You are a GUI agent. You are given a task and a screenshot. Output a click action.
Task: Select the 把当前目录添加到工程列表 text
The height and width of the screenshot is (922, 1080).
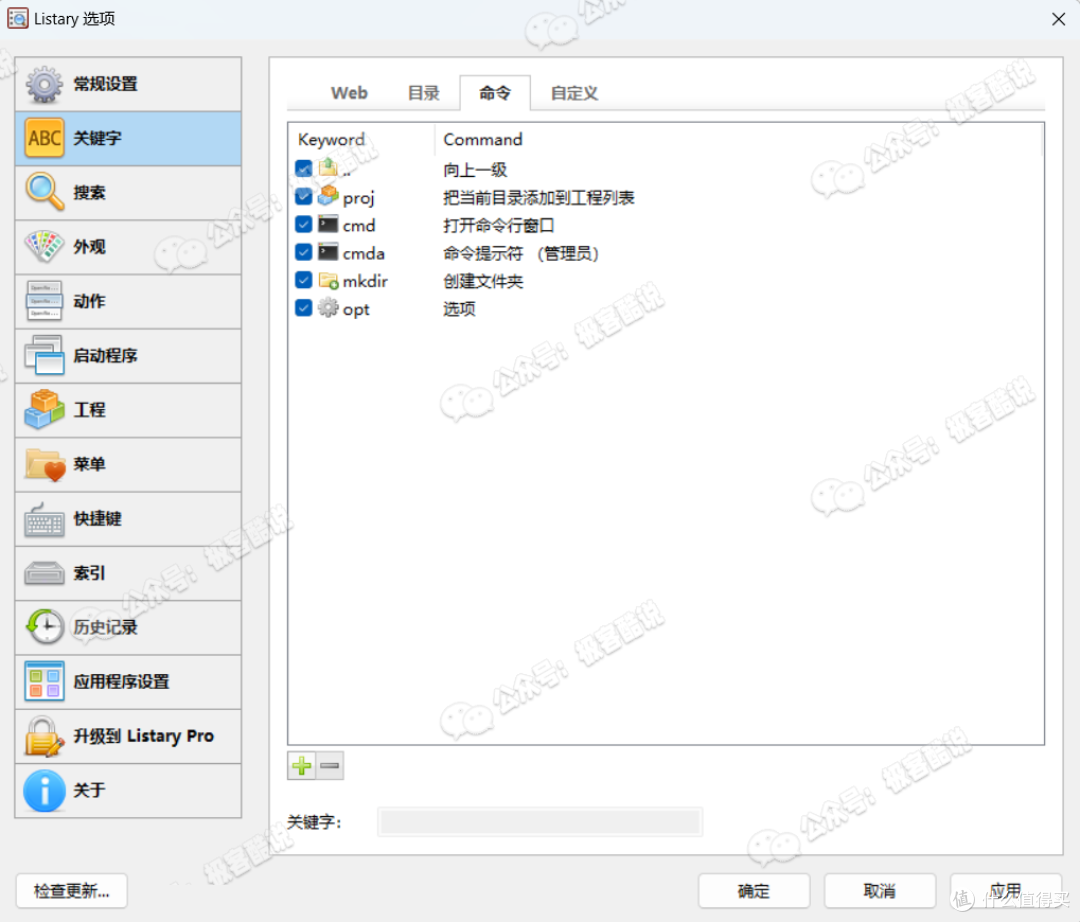(x=539, y=198)
